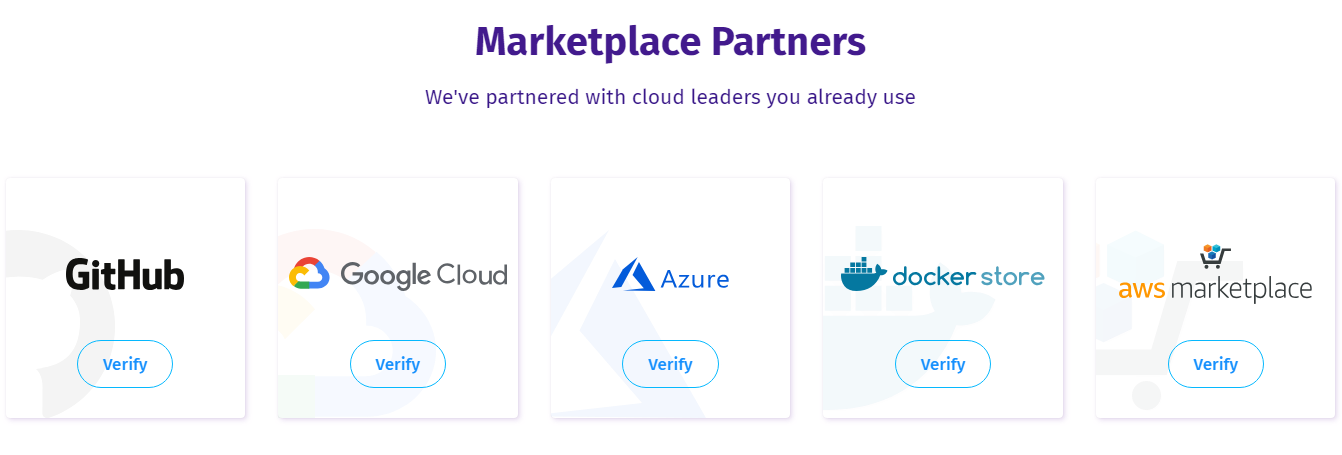1342x455 pixels.
Task: Click the multicolor Google Cloud cloud icon
Action: click(309, 274)
